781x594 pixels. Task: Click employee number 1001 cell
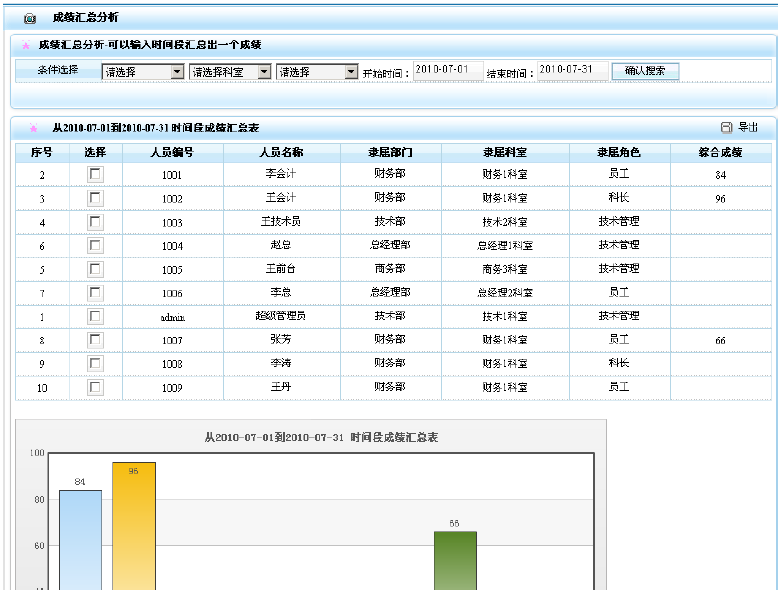(x=172, y=175)
